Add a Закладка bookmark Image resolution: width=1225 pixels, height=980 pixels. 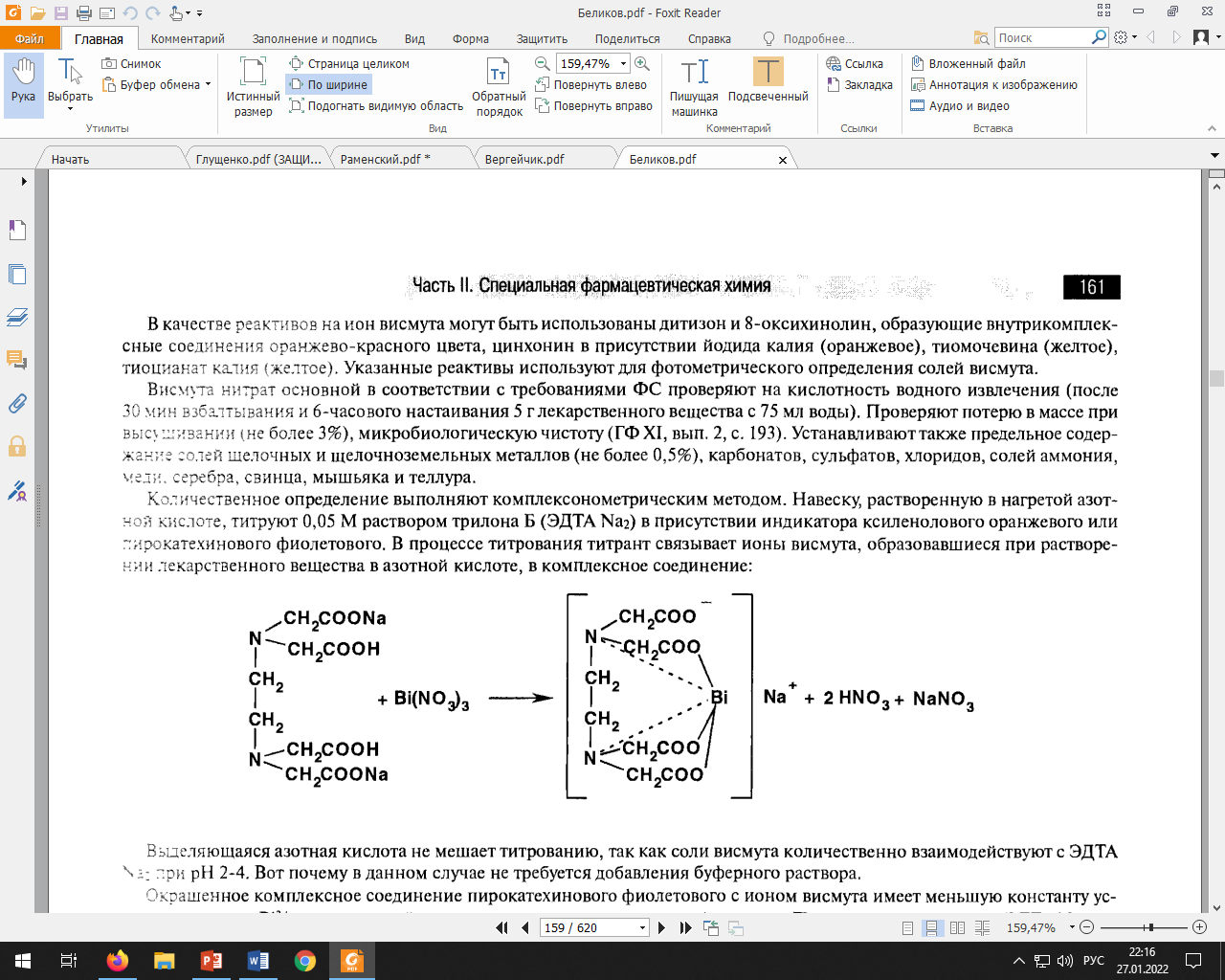click(859, 85)
